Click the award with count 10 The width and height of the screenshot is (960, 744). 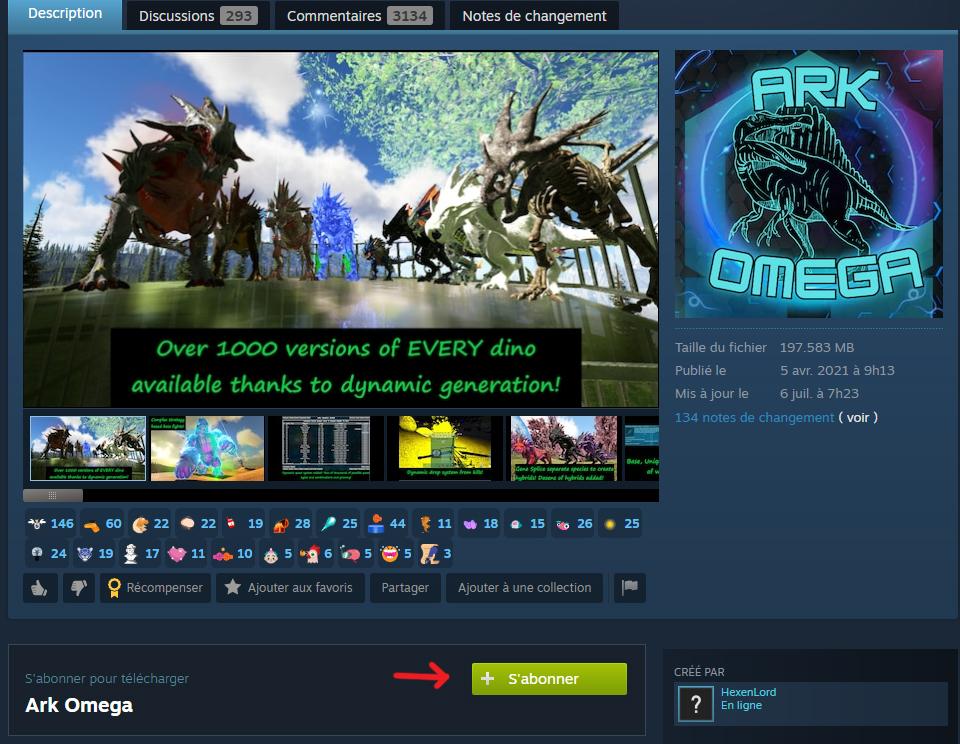(x=232, y=554)
